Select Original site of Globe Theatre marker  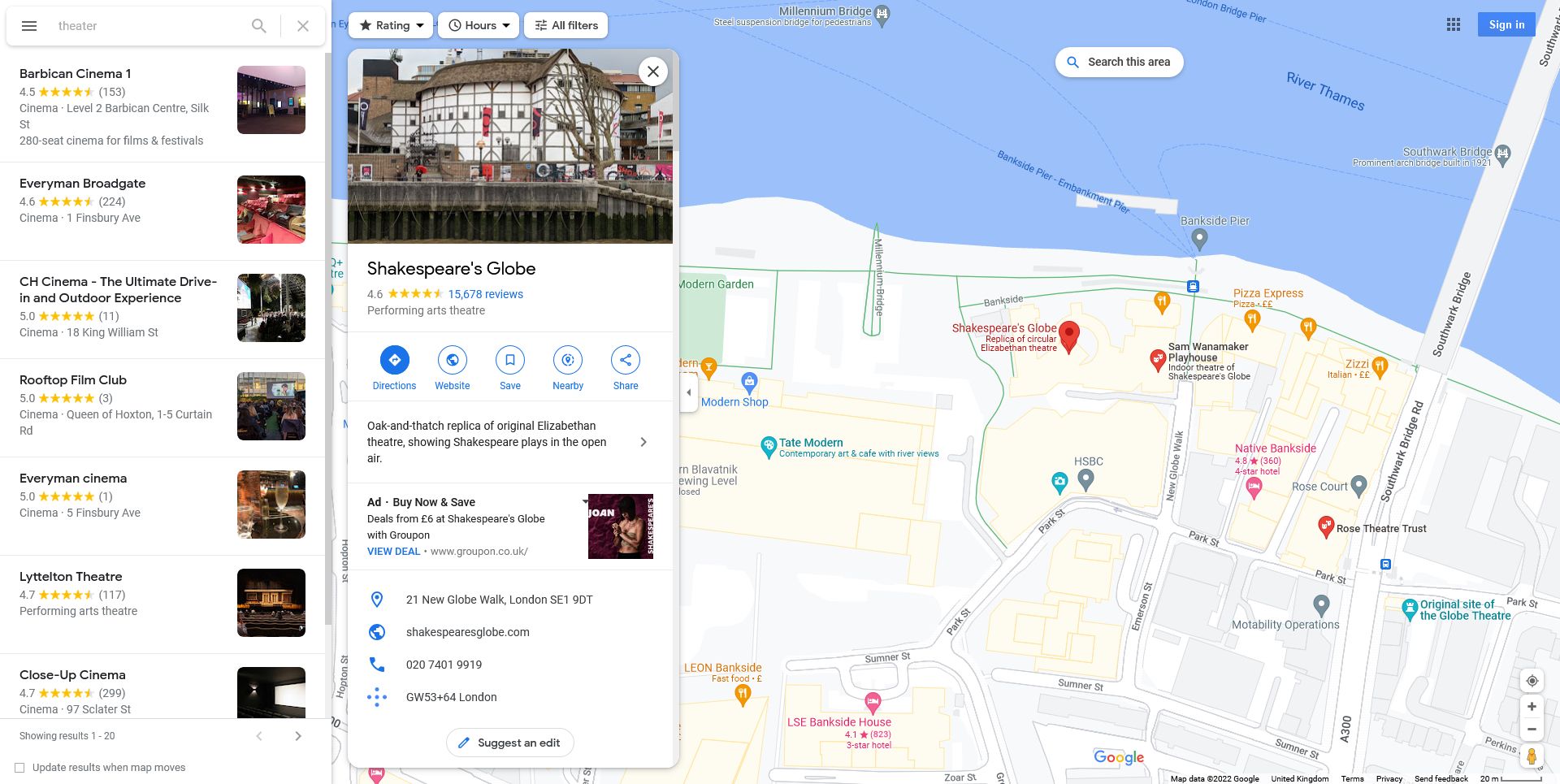pos(1410,609)
